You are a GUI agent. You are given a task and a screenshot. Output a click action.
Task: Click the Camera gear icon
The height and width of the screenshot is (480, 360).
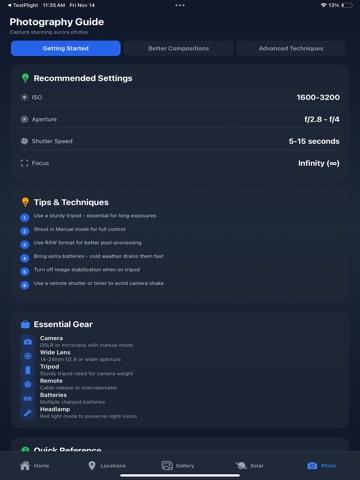(x=28, y=342)
